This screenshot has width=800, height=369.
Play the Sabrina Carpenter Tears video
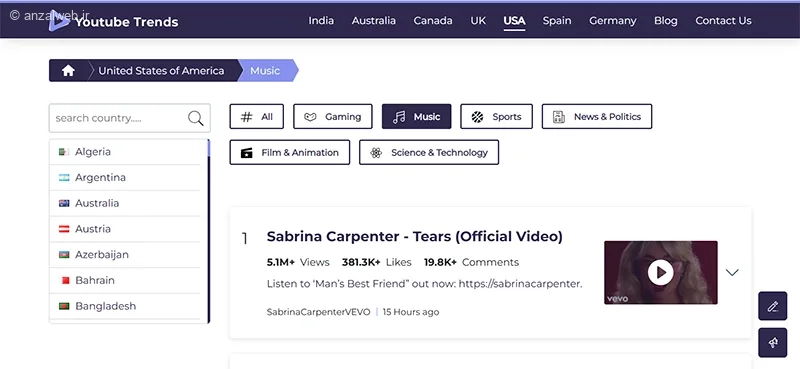[661, 273]
